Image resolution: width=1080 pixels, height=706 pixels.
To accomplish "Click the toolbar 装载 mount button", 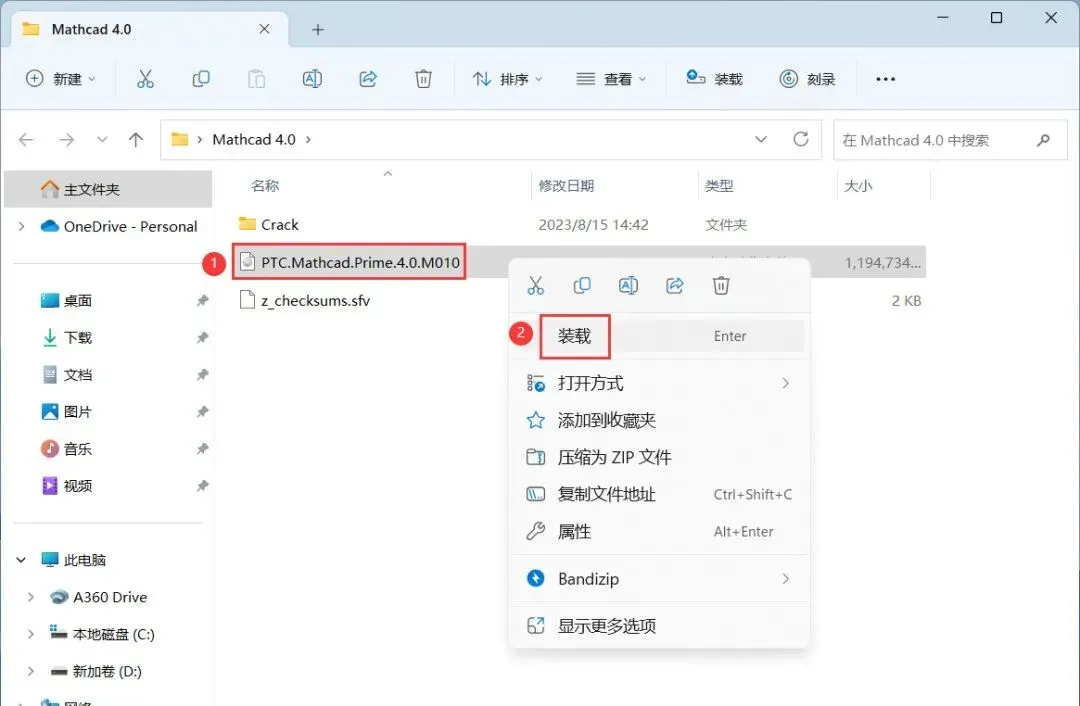I will (x=714, y=79).
